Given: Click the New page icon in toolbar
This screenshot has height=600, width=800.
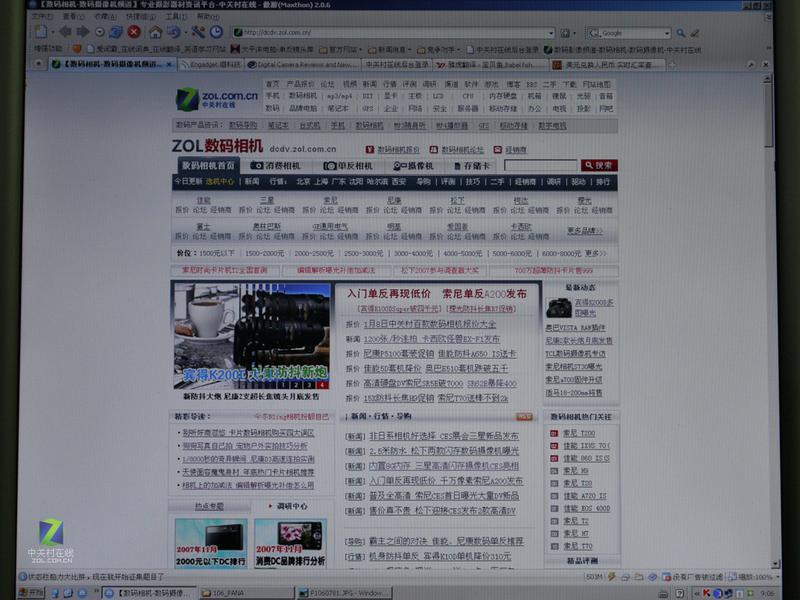Looking at the screenshot, I should 41,32.
